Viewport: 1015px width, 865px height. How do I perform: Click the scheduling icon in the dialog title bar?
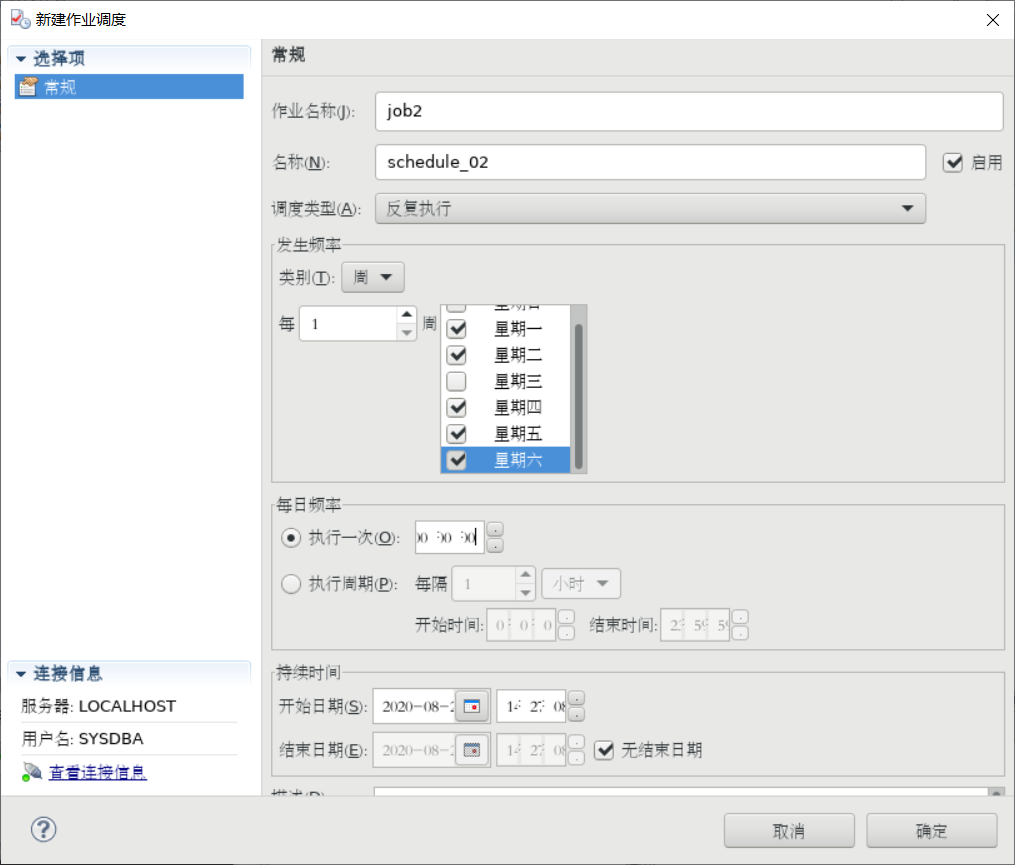click(18, 18)
